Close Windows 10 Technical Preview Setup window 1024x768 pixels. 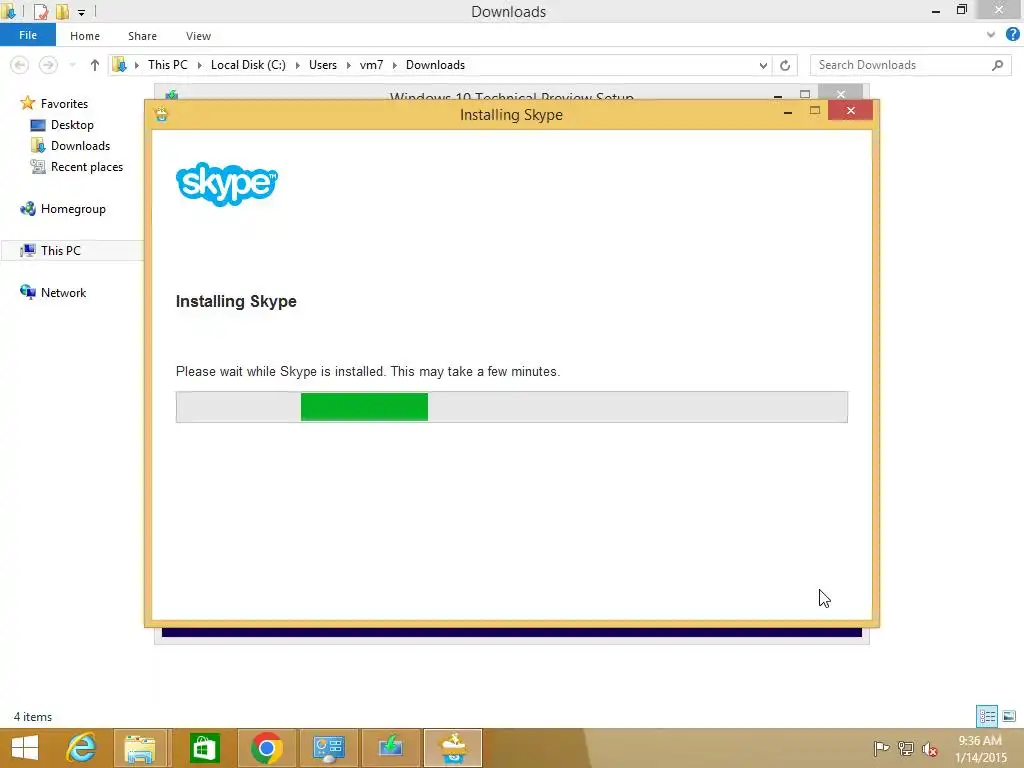(841, 93)
